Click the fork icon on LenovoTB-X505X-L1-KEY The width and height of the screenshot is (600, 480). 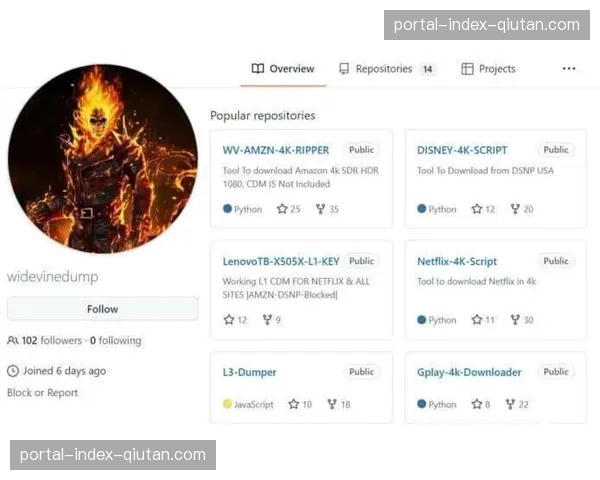(267, 320)
